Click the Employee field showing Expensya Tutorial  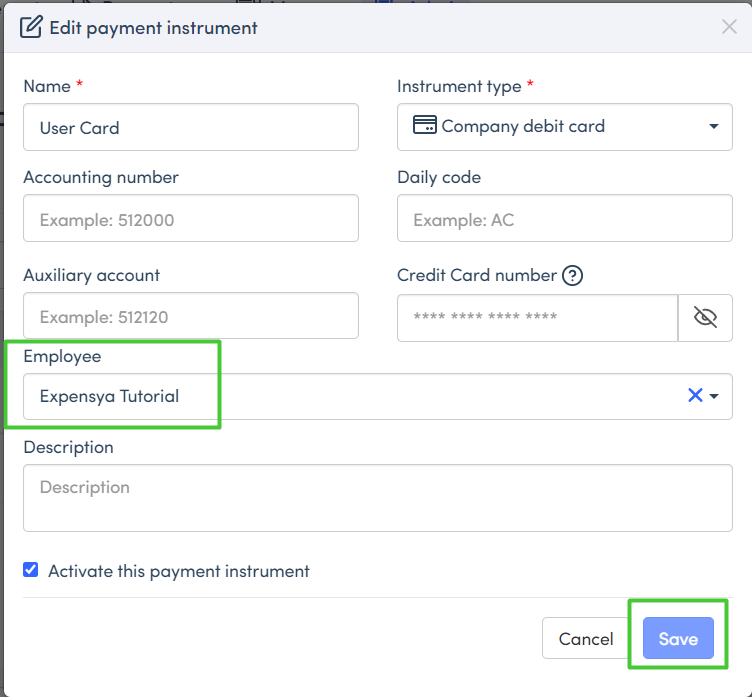(300, 396)
